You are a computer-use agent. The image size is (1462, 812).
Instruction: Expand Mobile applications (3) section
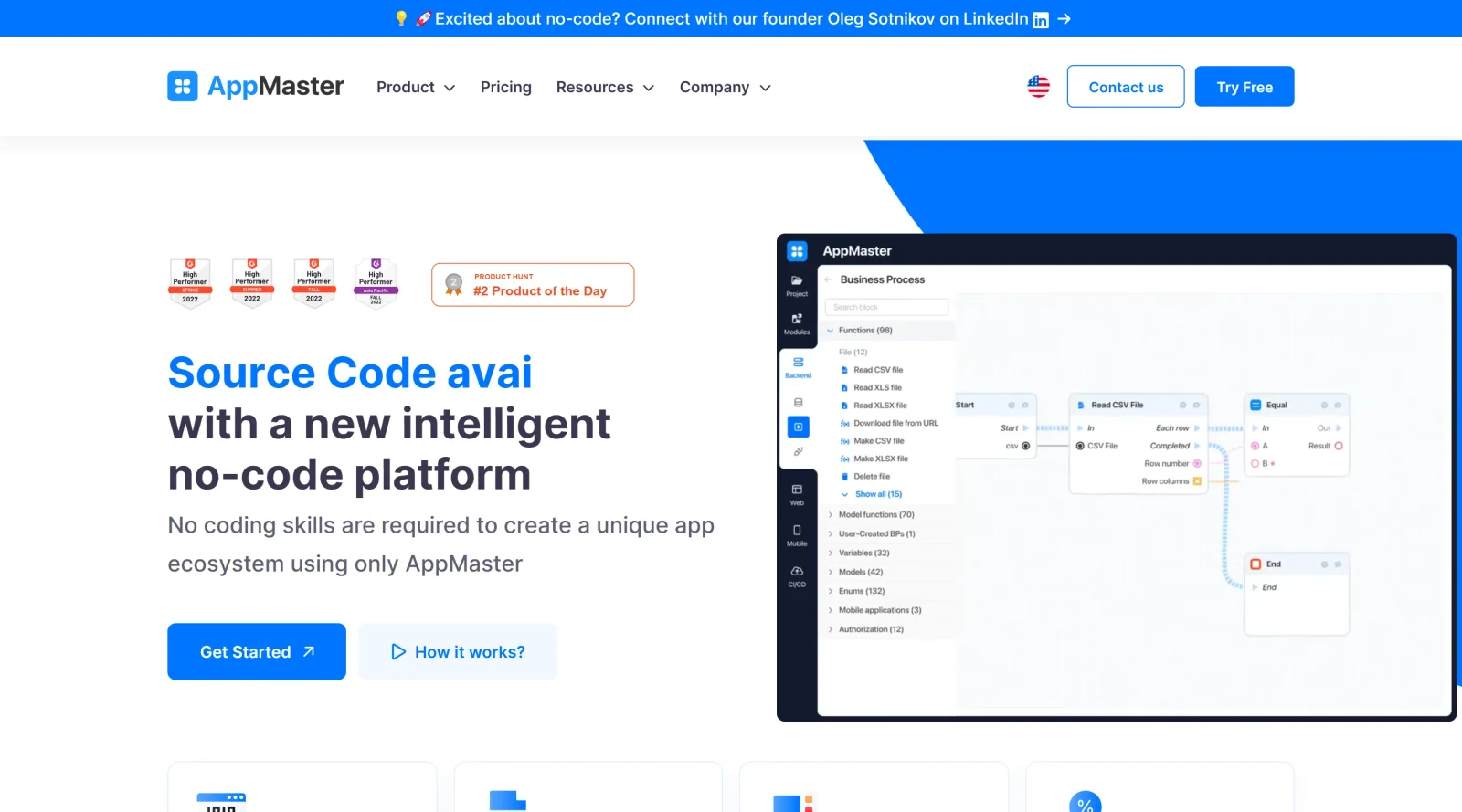pos(888,610)
